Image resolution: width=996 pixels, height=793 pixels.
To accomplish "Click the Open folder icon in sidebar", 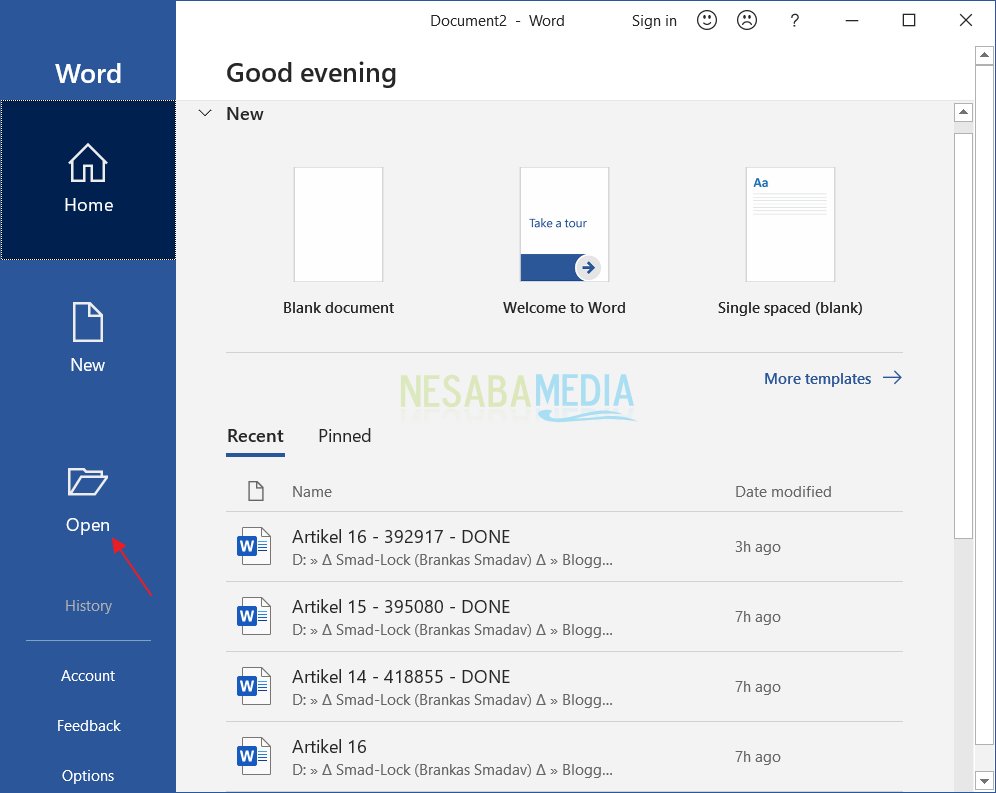I will 88,481.
